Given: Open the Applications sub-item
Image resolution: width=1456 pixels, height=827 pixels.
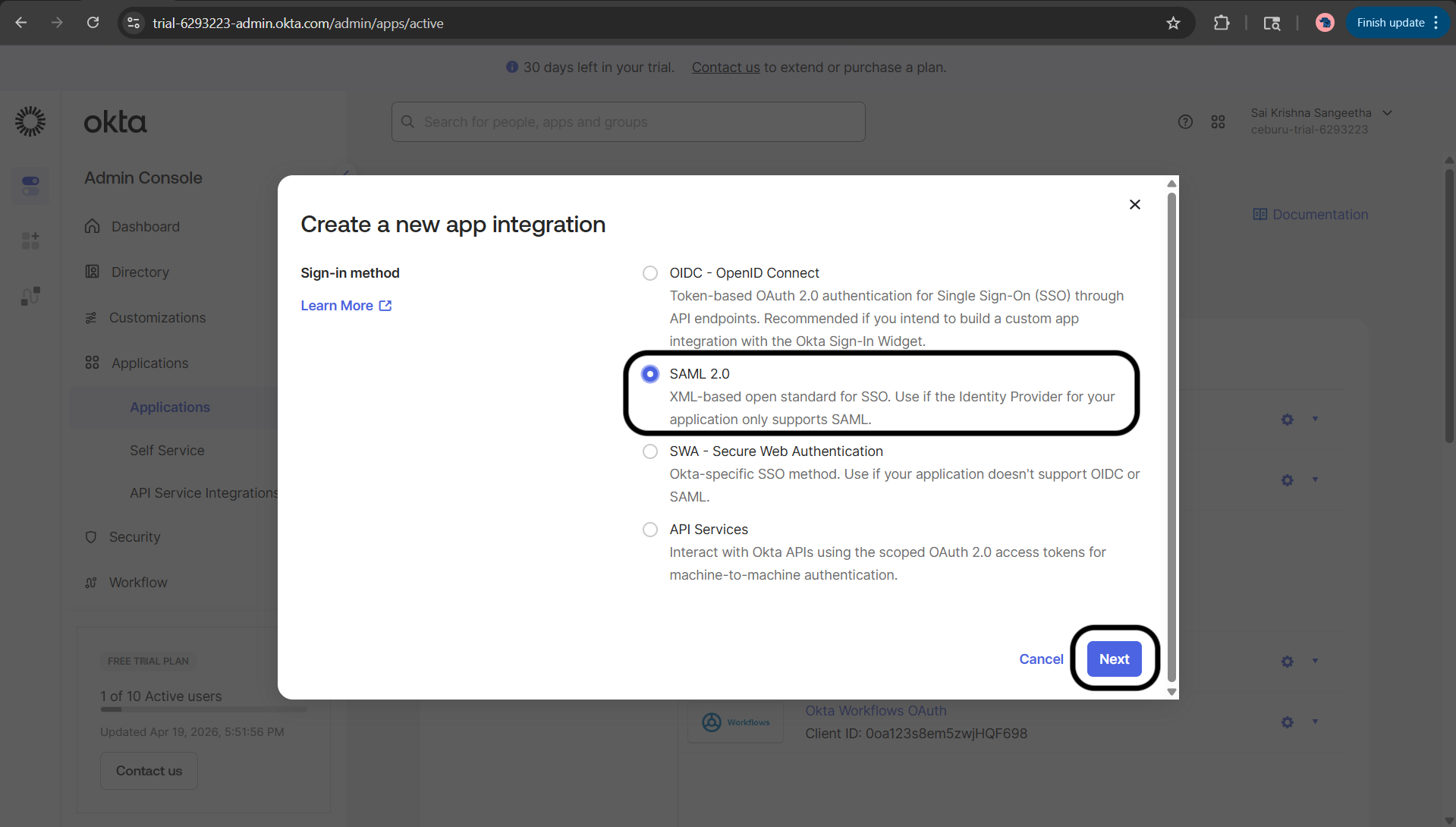Looking at the screenshot, I should point(170,407).
